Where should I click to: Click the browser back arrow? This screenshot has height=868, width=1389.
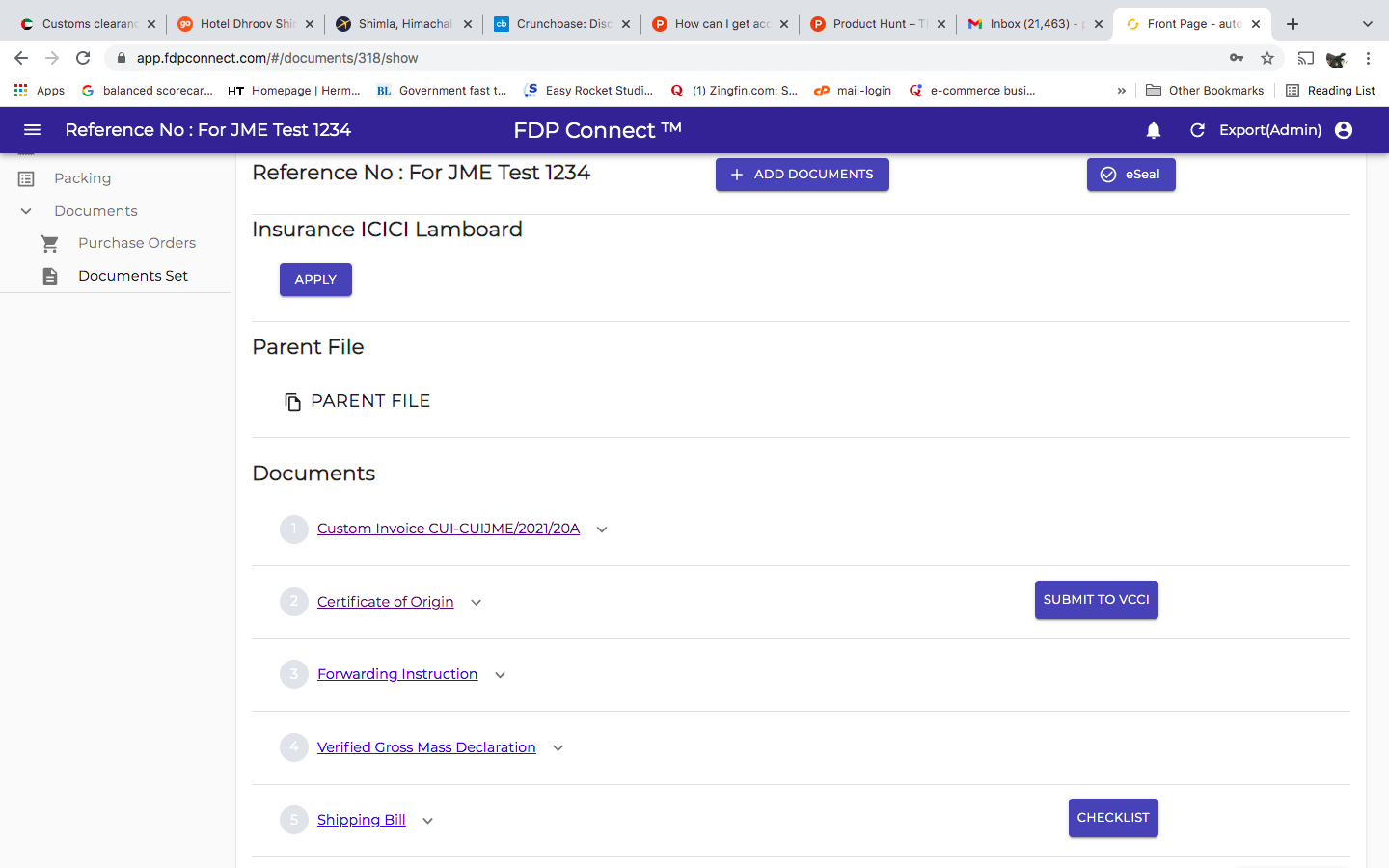21,58
